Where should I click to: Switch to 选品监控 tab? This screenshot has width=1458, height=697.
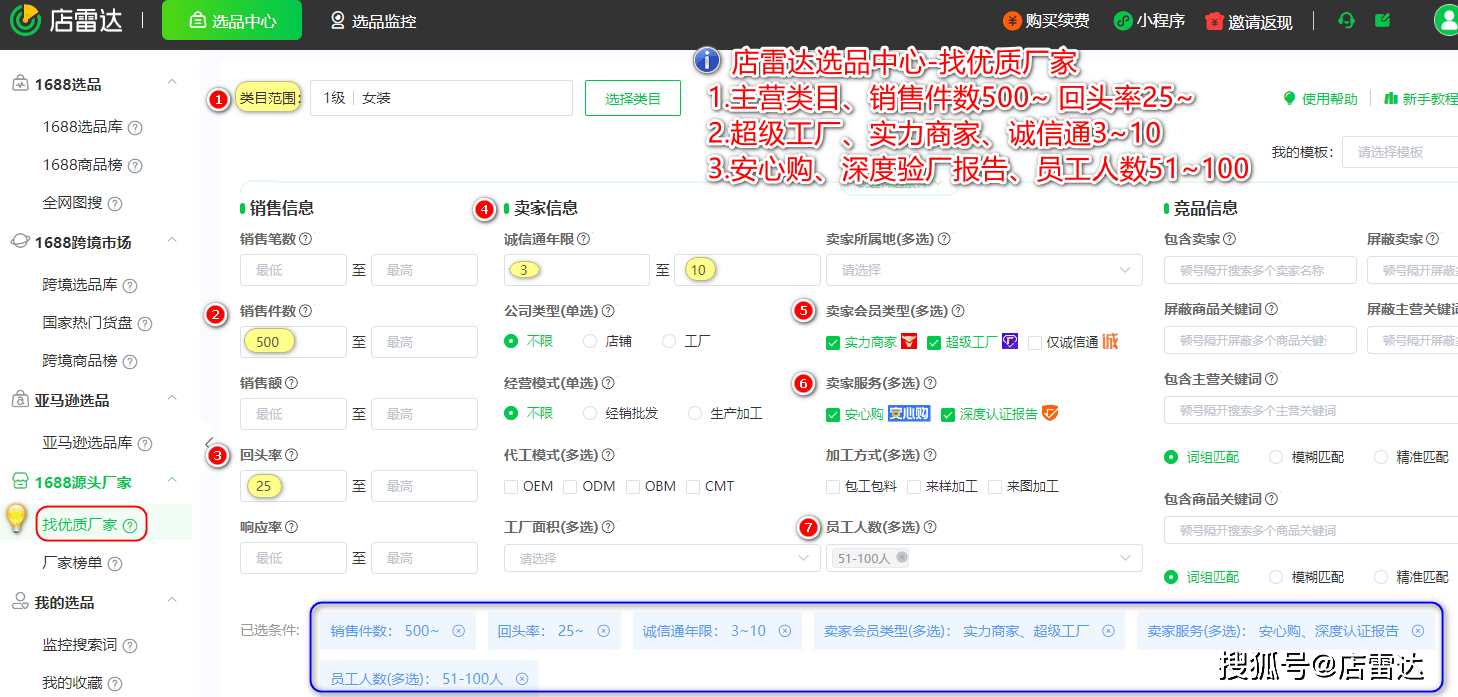pos(373,20)
